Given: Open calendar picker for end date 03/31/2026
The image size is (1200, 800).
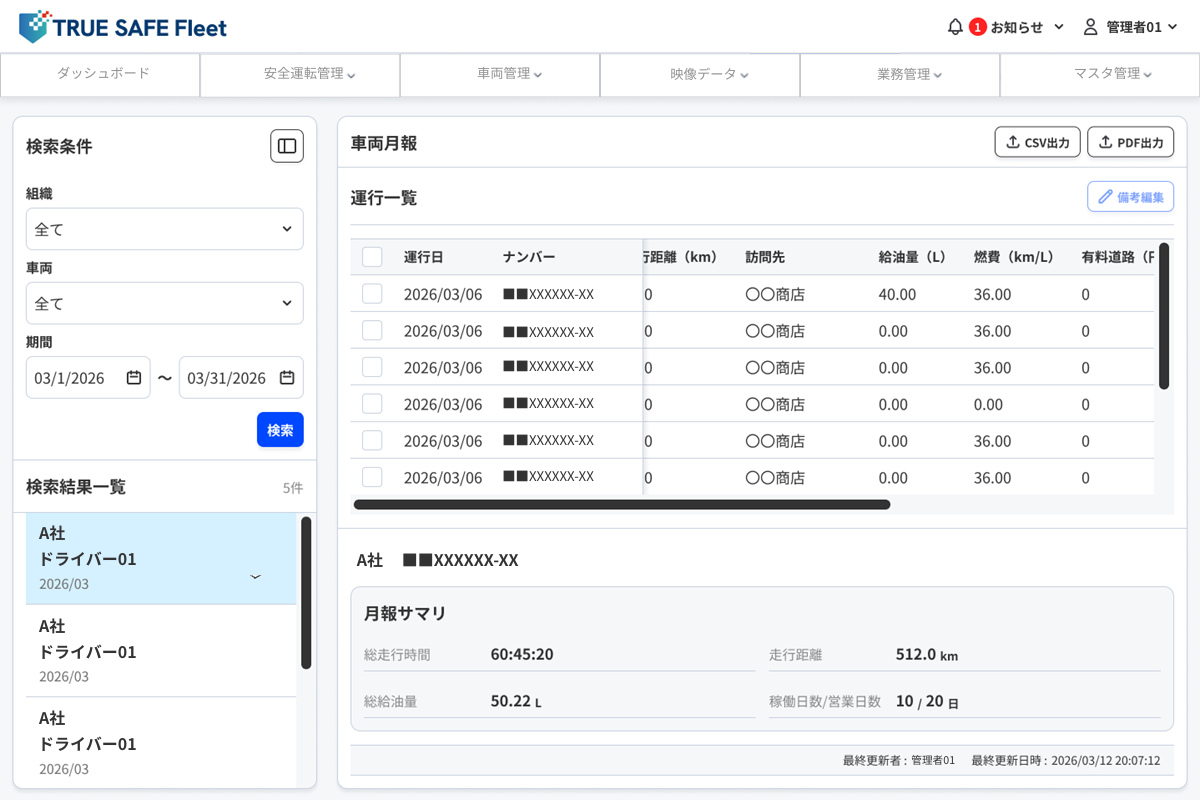Looking at the screenshot, I should click(x=287, y=378).
